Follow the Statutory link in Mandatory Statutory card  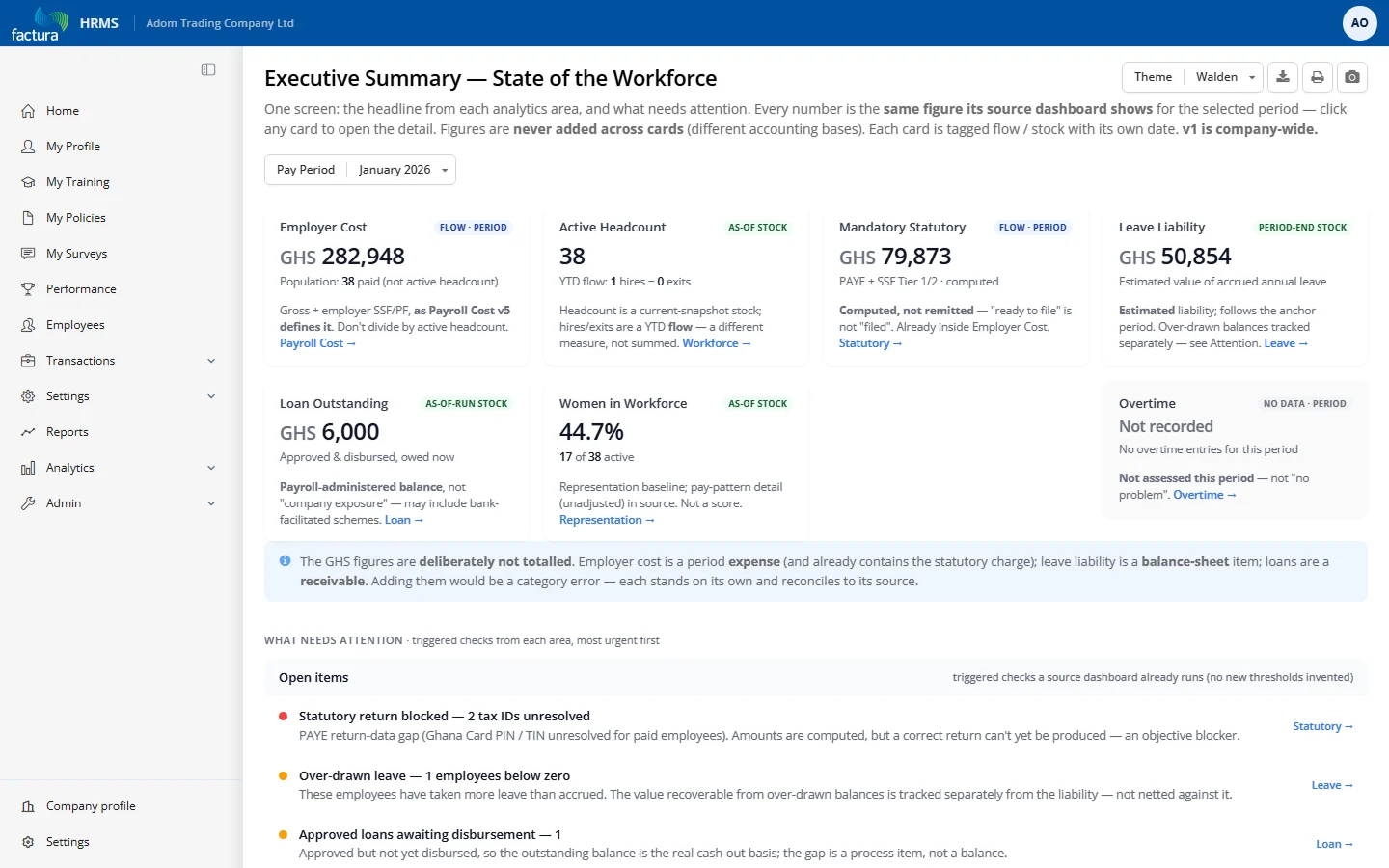pyautogui.click(x=870, y=343)
